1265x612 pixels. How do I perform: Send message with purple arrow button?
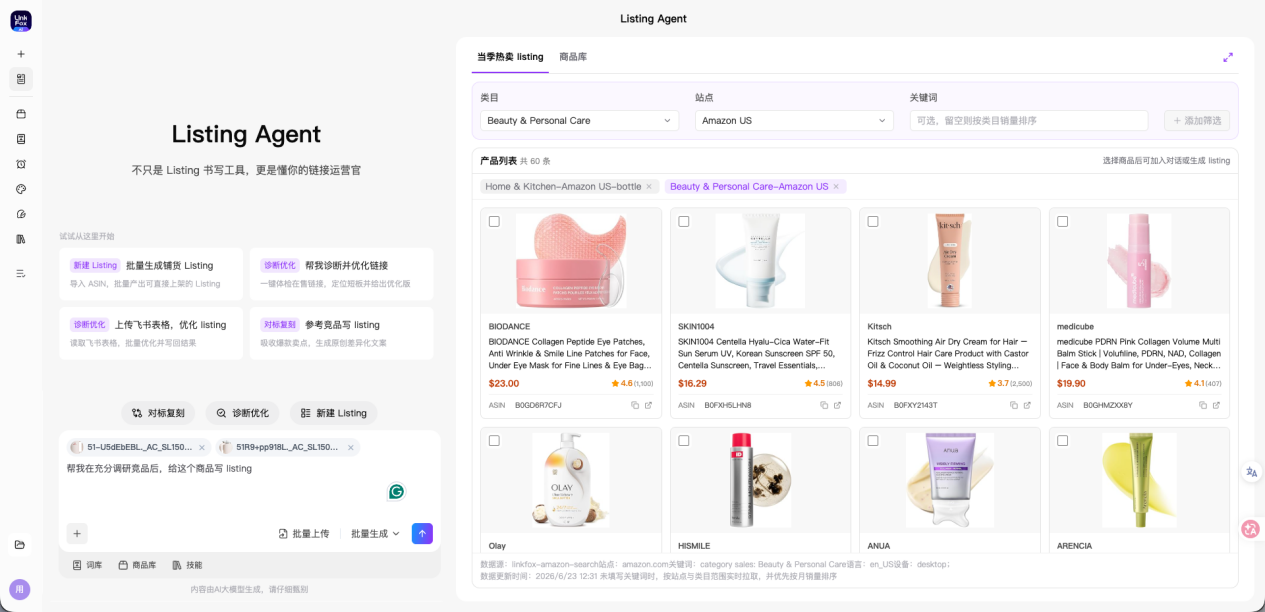tap(422, 534)
